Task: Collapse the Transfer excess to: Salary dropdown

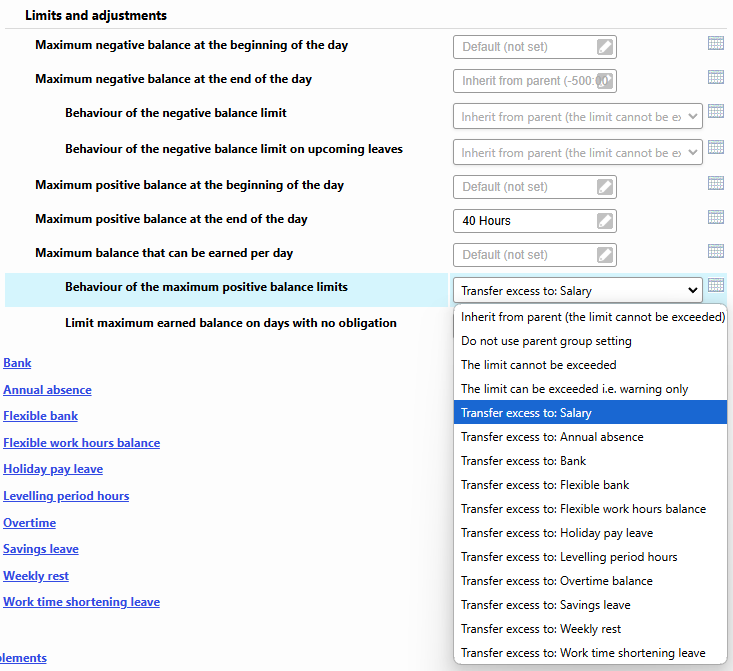Action: coord(577,290)
